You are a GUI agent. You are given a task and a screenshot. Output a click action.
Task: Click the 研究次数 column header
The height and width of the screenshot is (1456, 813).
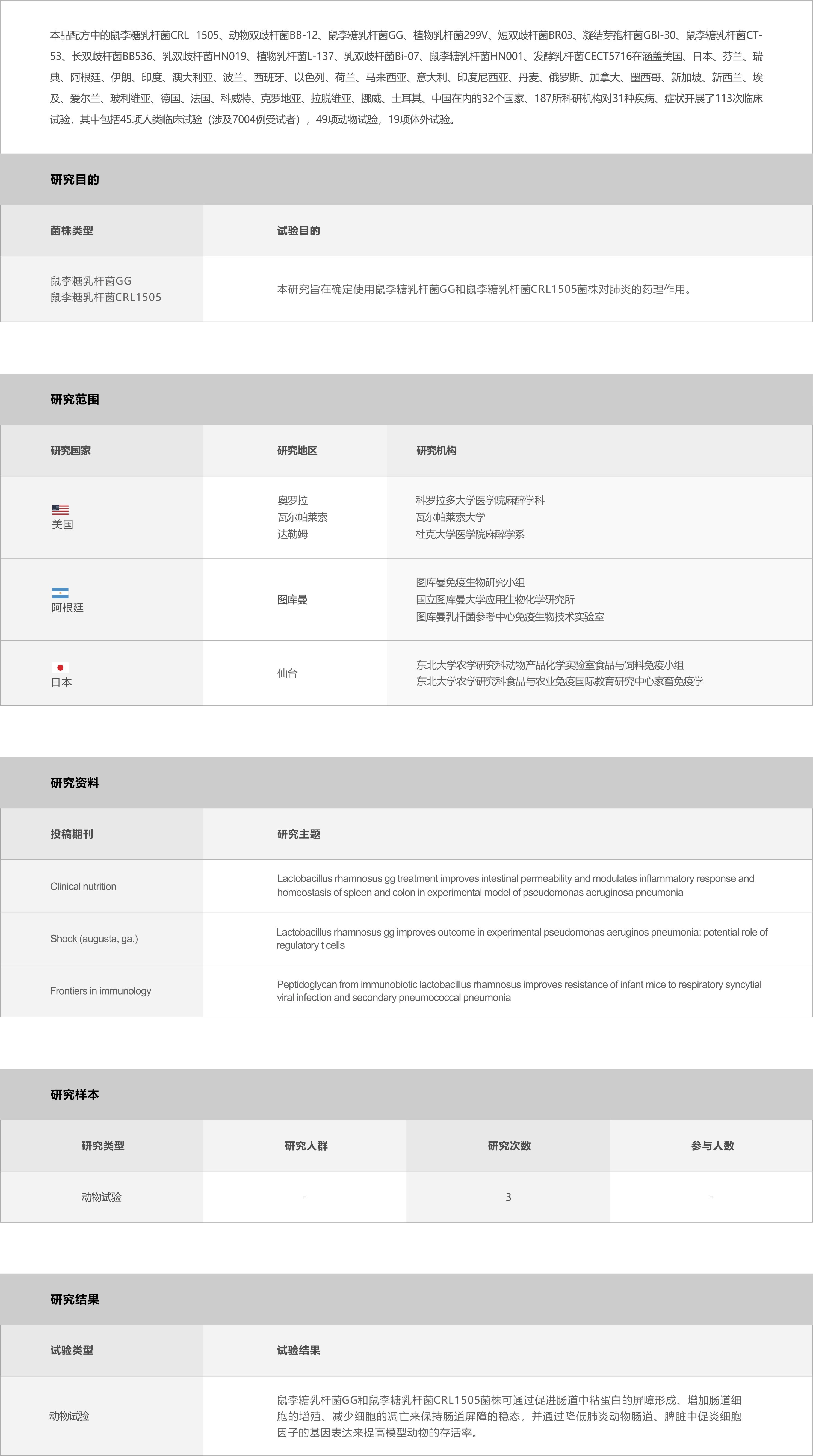point(509,1146)
